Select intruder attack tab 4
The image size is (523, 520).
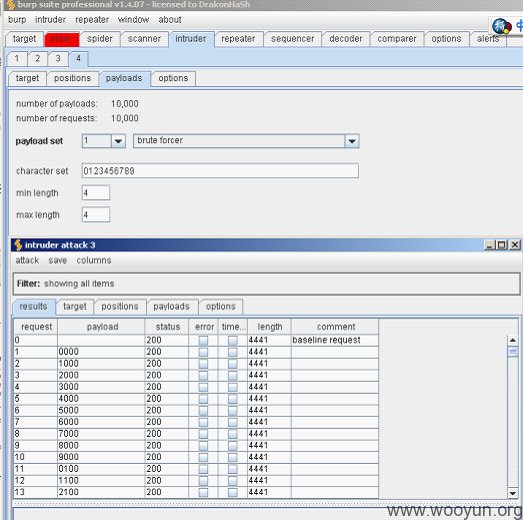click(78, 59)
